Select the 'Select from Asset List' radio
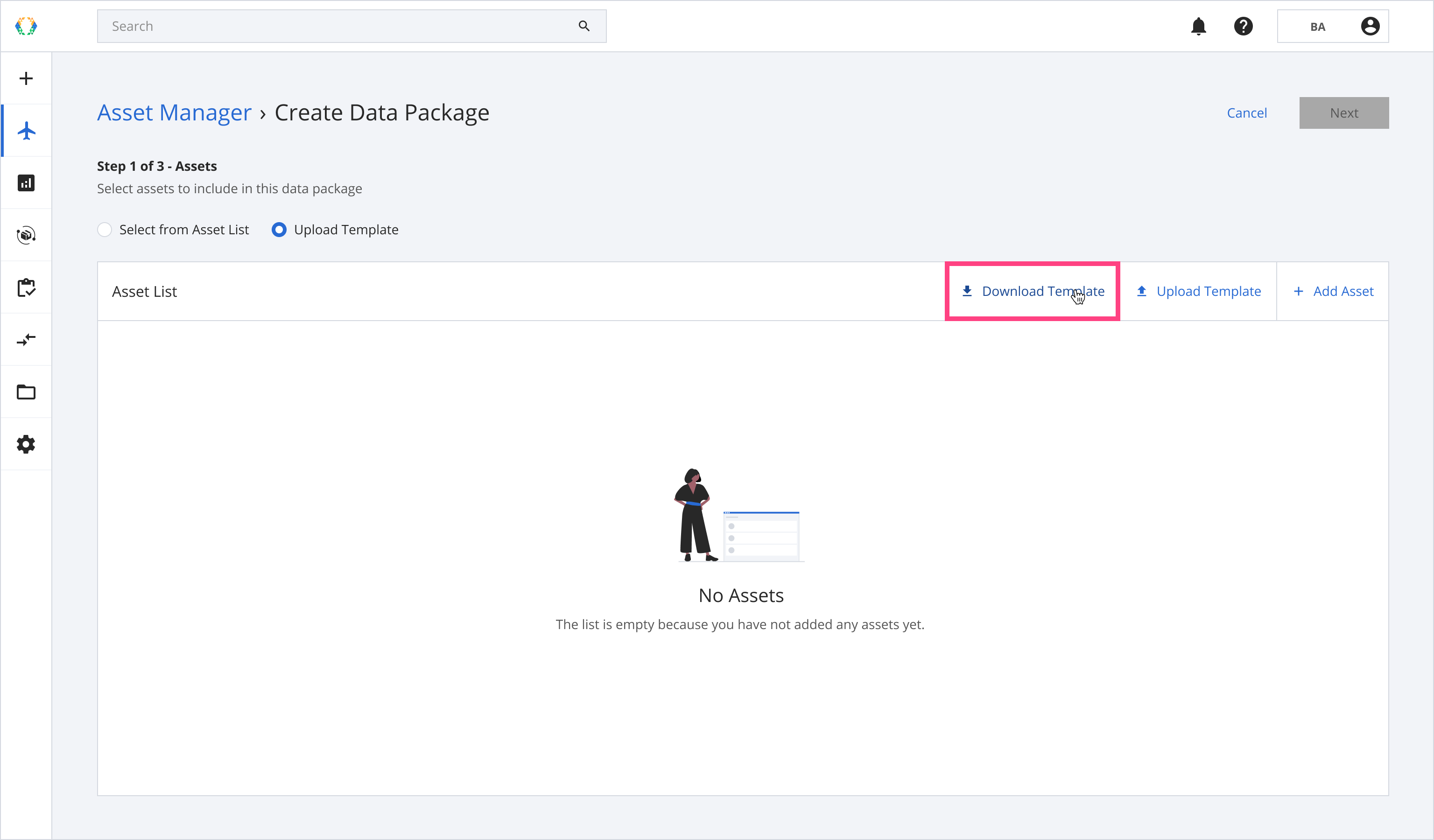 105,230
